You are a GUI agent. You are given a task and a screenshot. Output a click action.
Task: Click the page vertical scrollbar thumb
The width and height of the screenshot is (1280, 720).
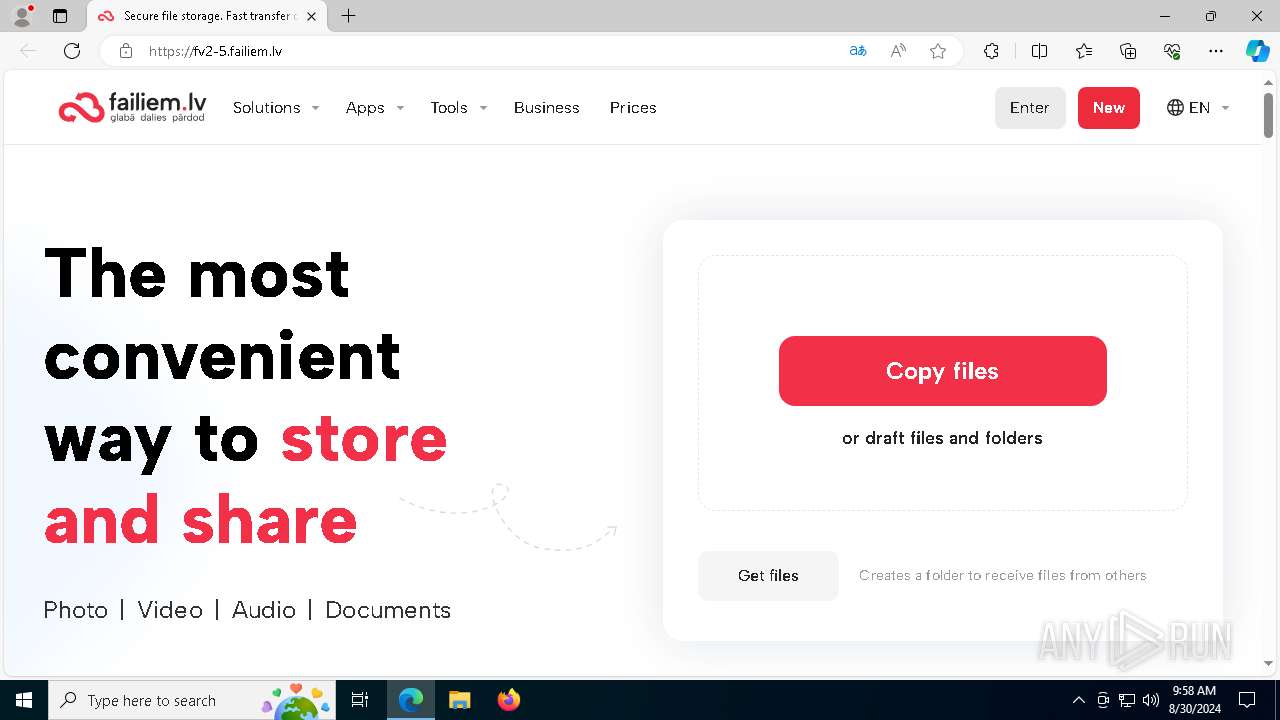click(x=1268, y=115)
